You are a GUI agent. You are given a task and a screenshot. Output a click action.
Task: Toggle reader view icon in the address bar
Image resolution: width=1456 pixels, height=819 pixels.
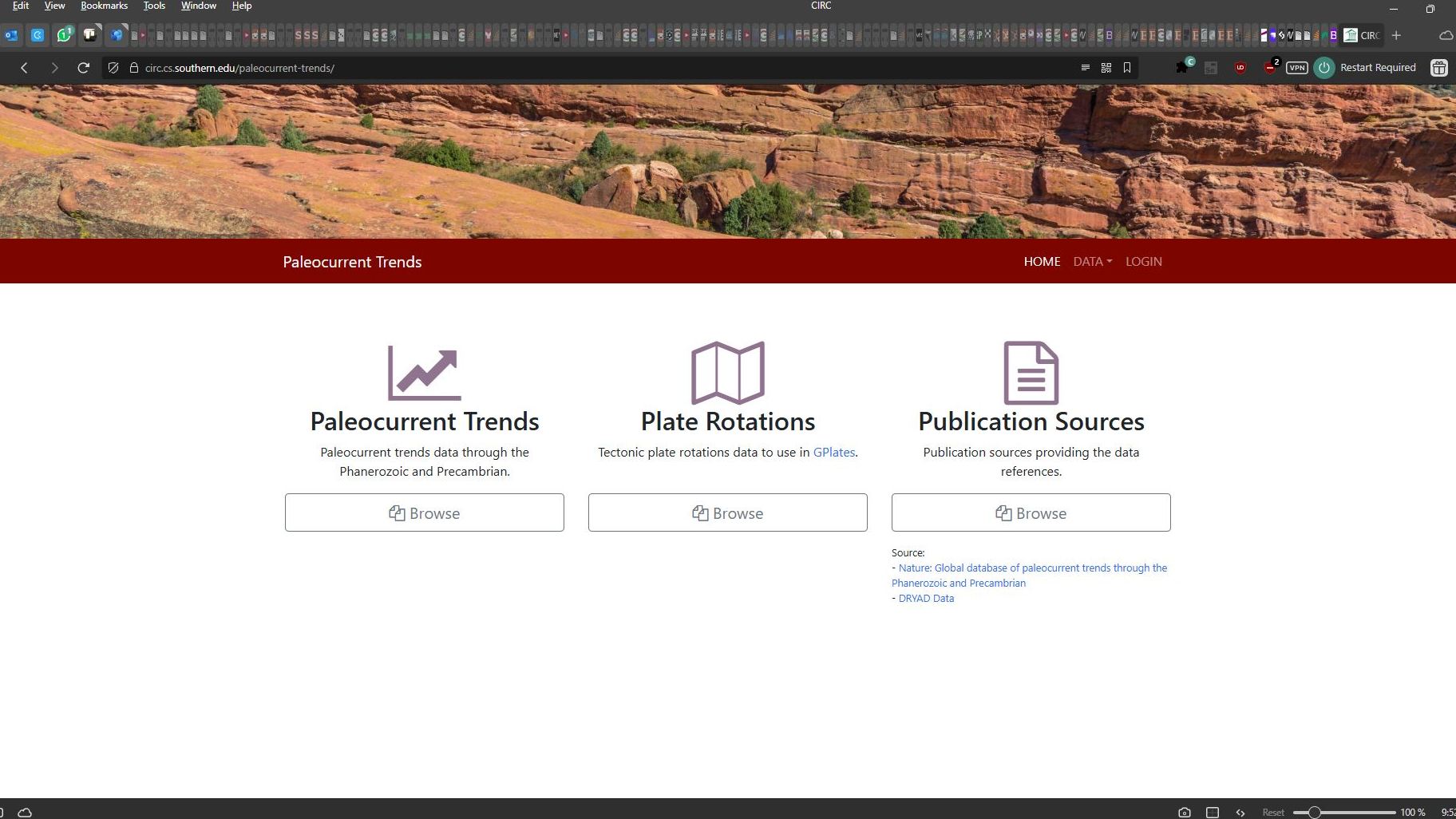1085,68
